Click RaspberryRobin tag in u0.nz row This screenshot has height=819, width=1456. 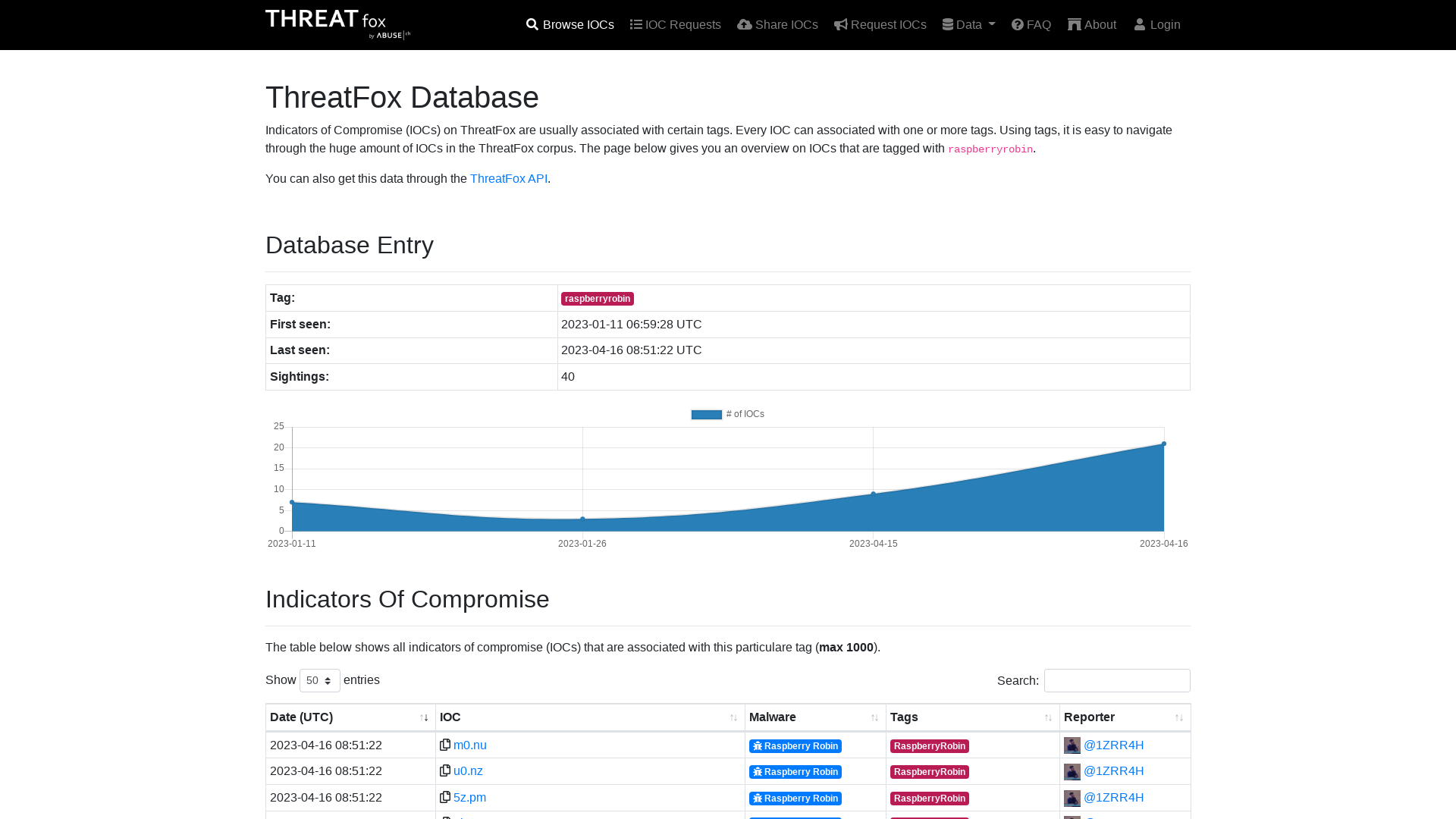(x=930, y=772)
